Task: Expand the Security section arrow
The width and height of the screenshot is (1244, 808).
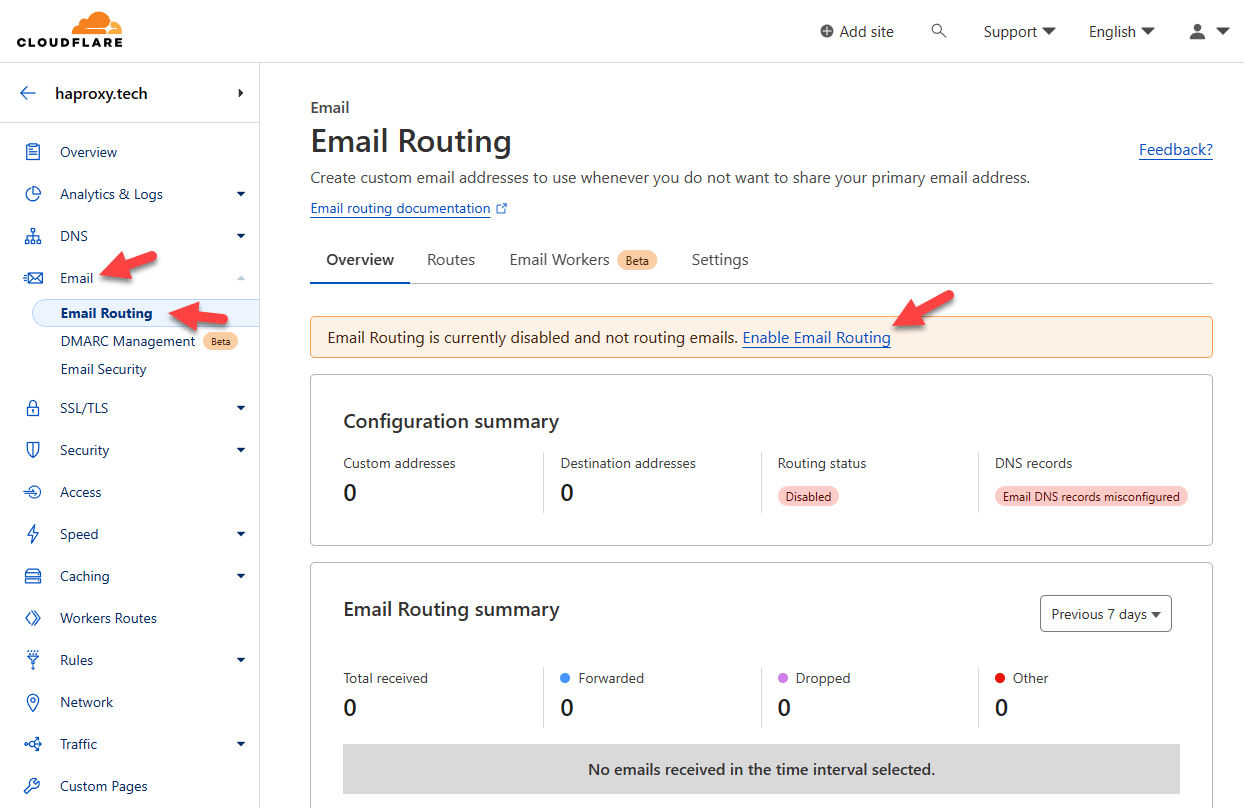Action: pyautogui.click(x=241, y=450)
